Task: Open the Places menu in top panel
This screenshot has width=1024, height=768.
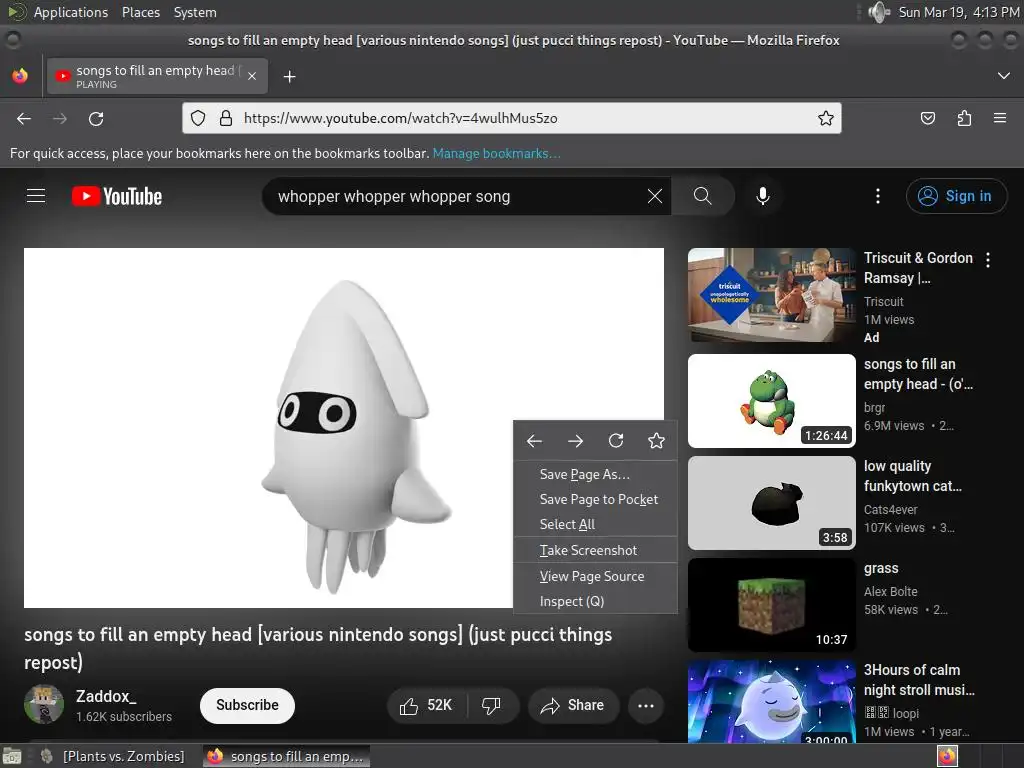Action: point(140,12)
